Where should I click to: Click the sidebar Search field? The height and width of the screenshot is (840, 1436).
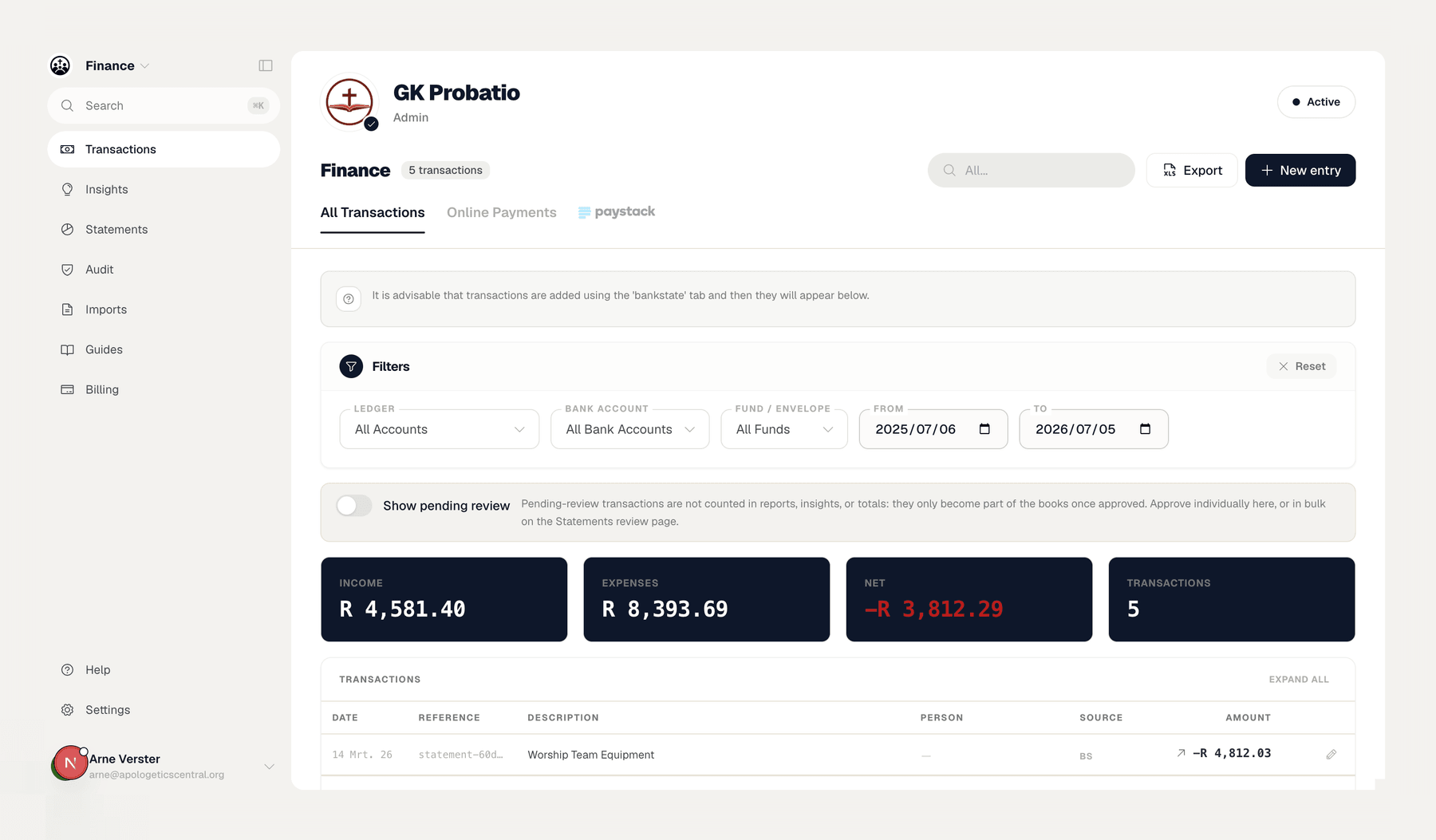coord(164,105)
